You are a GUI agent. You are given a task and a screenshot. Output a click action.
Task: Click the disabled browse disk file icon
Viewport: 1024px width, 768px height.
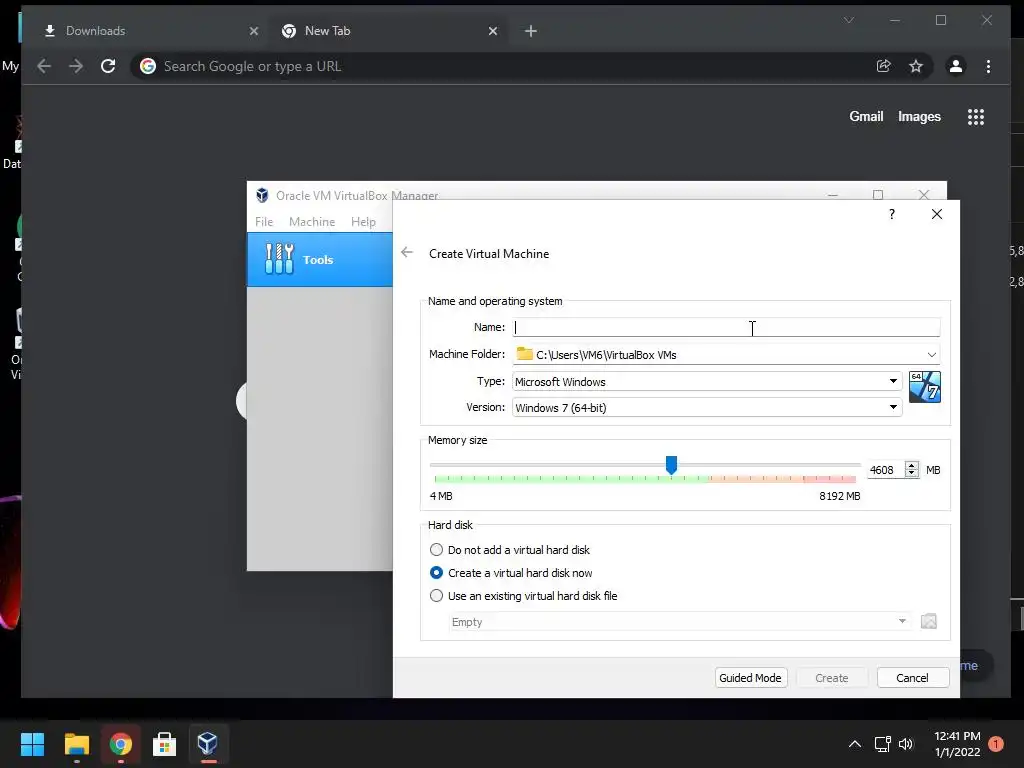point(928,621)
